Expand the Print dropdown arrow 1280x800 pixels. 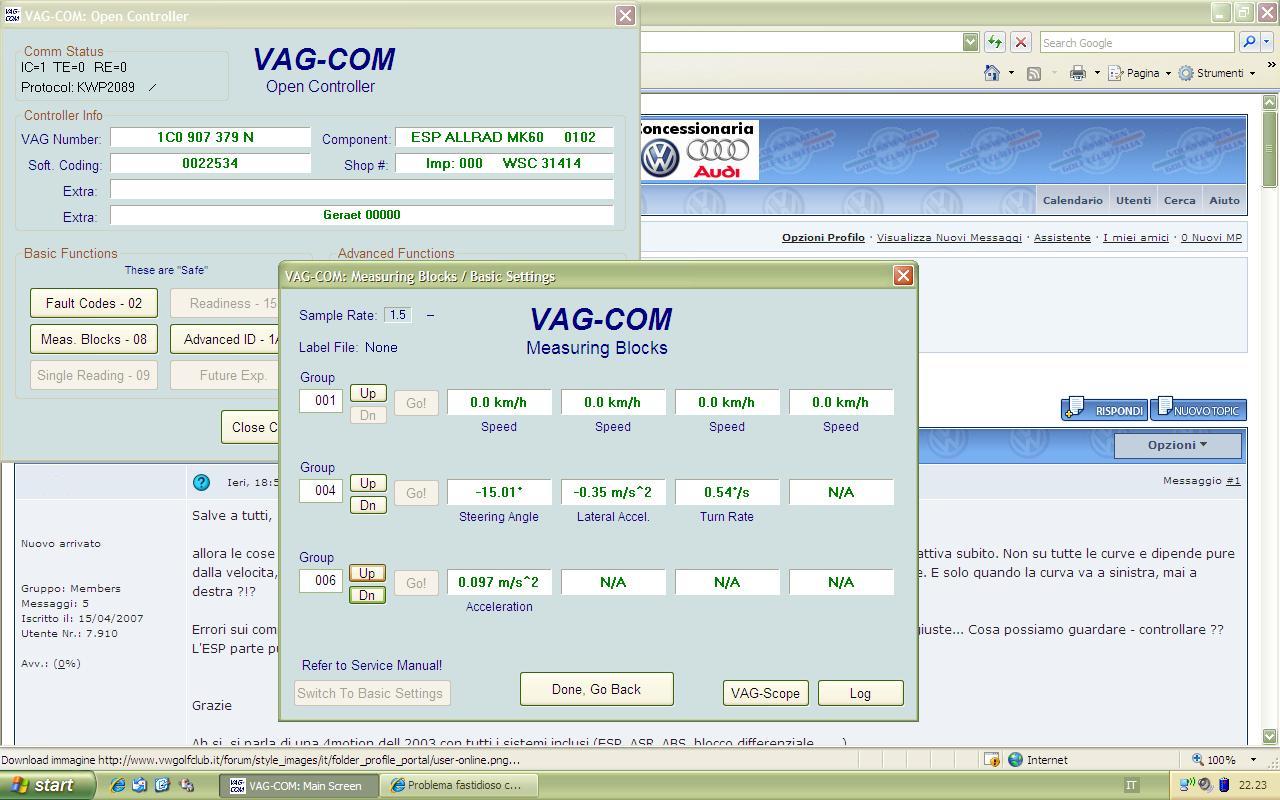1097,73
